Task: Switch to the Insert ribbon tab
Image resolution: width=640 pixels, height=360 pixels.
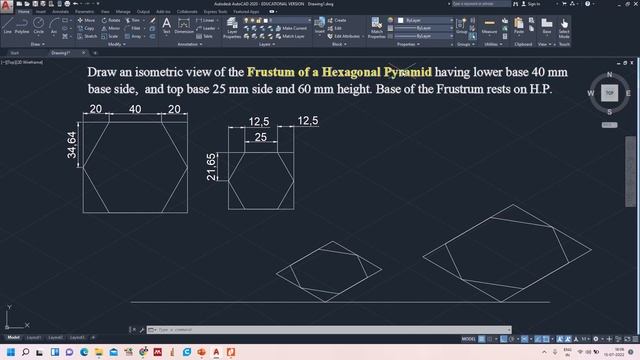Action: [41, 12]
